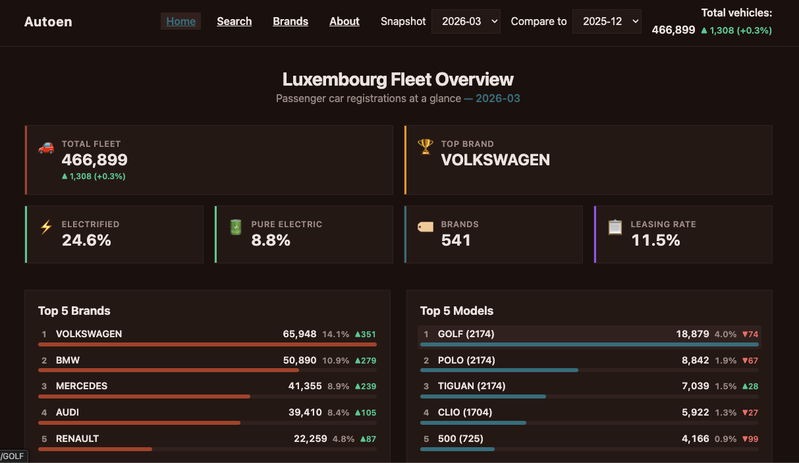Click the tag icon in Brands card
The image size is (799, 463).
tap(425, 227)
